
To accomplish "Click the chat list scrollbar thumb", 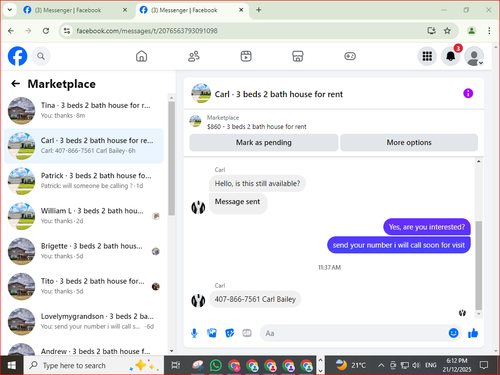I will (x=171, y=158).
